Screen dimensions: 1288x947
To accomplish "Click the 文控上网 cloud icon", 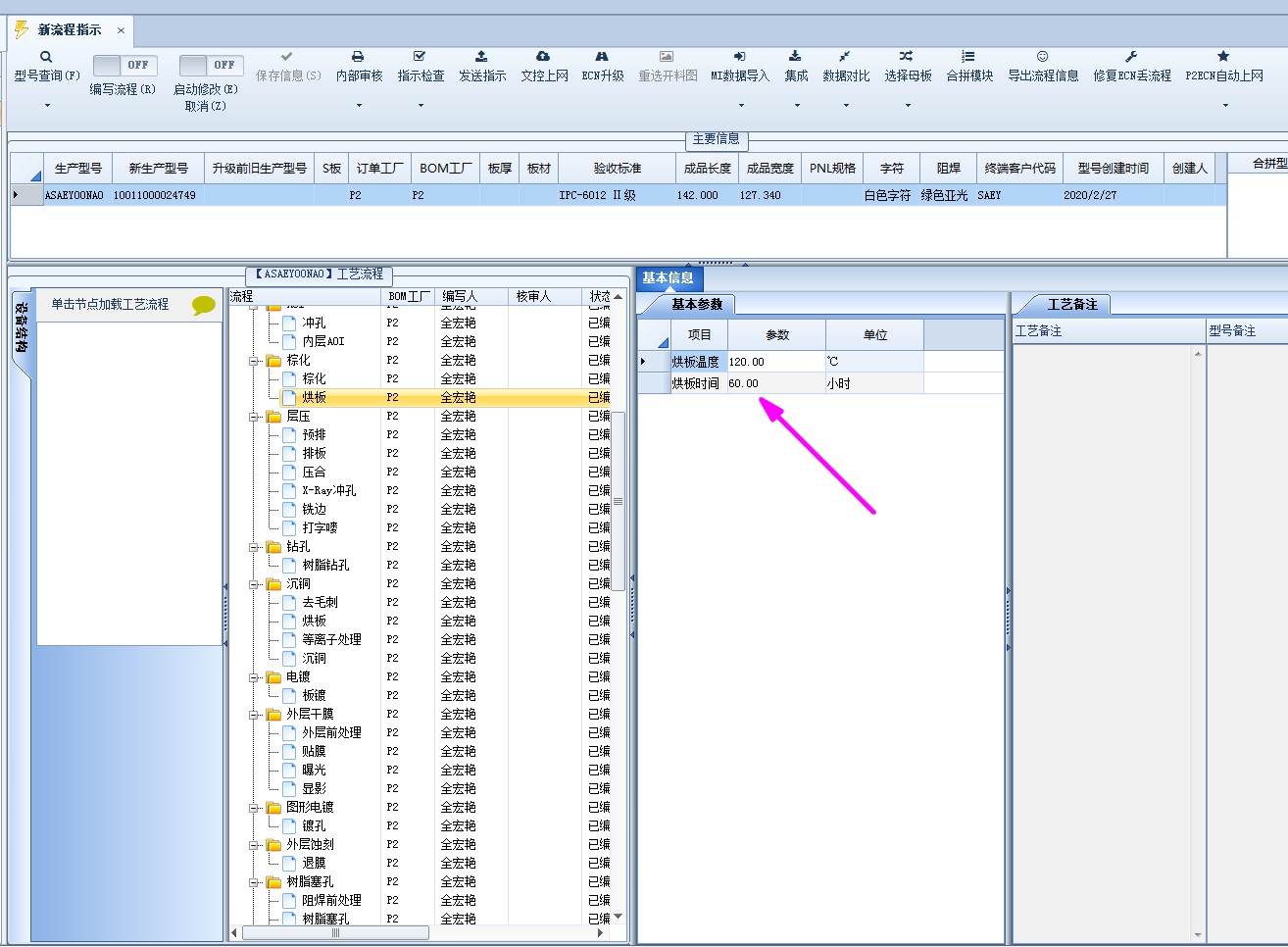I will coord(543,57).
